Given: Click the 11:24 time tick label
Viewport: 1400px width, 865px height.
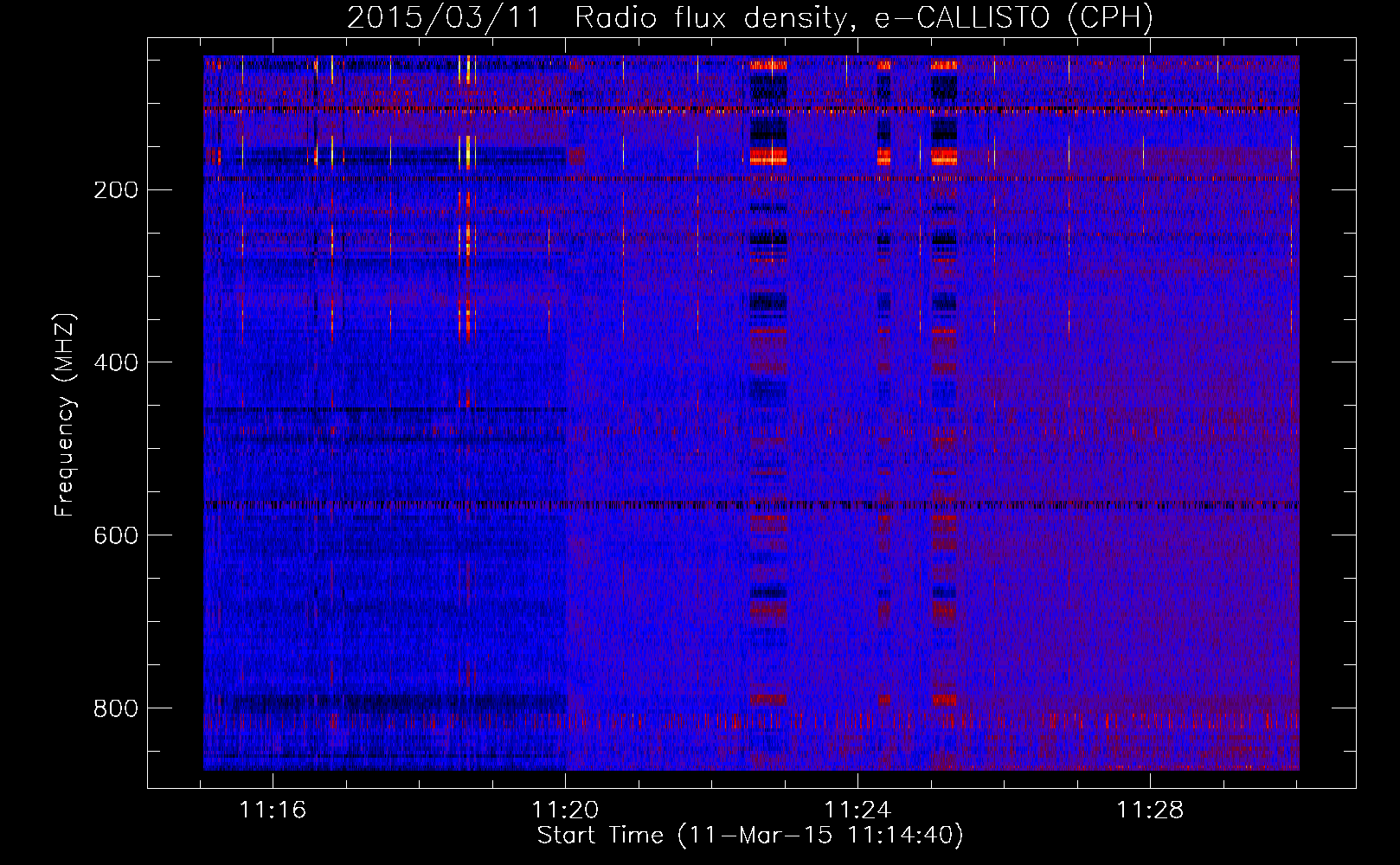Looking at the screenshot, I should coord(857,811).
